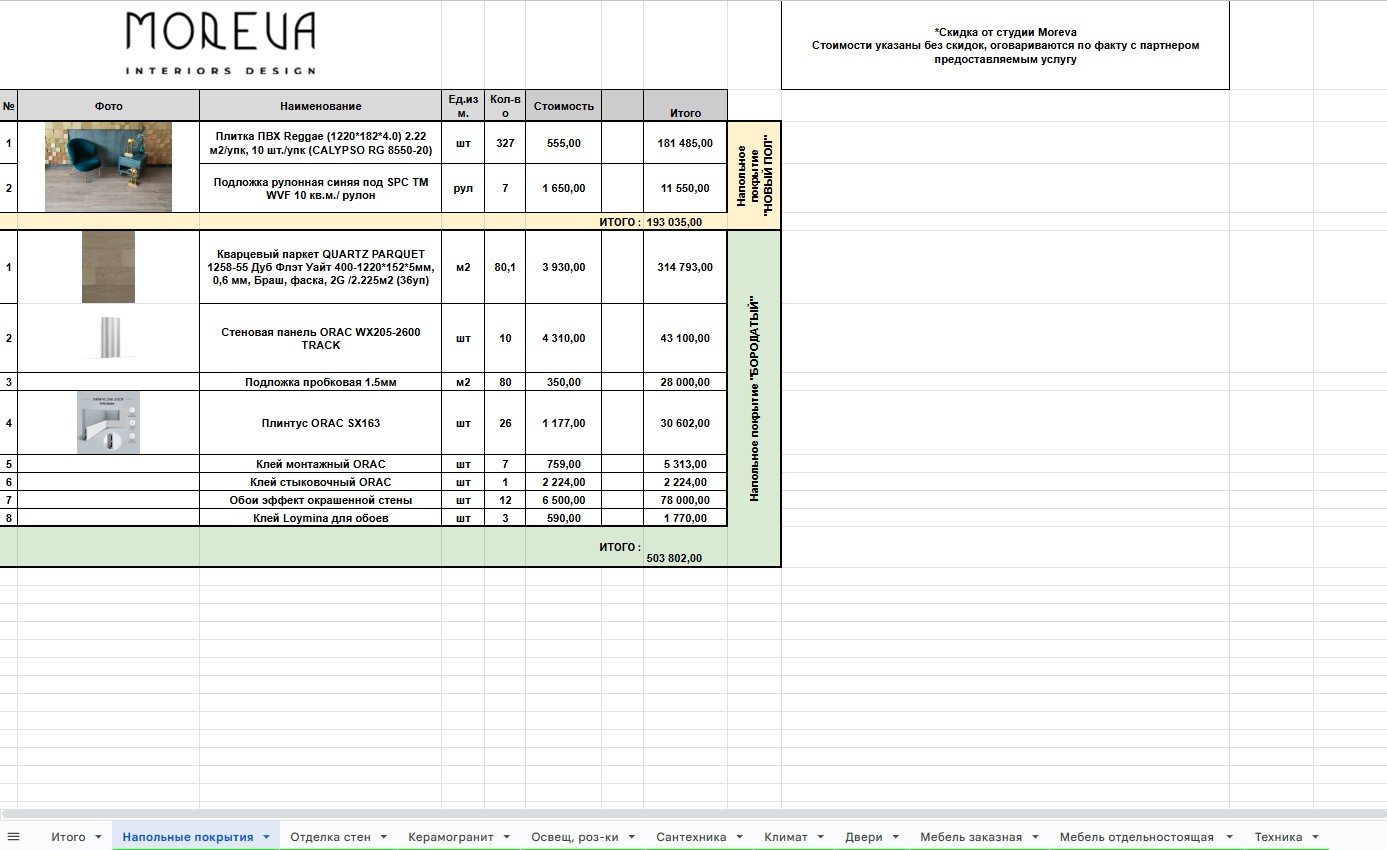Click the 314 793,00 total cell
The image size is (1387, 850).
coord(685,267)
